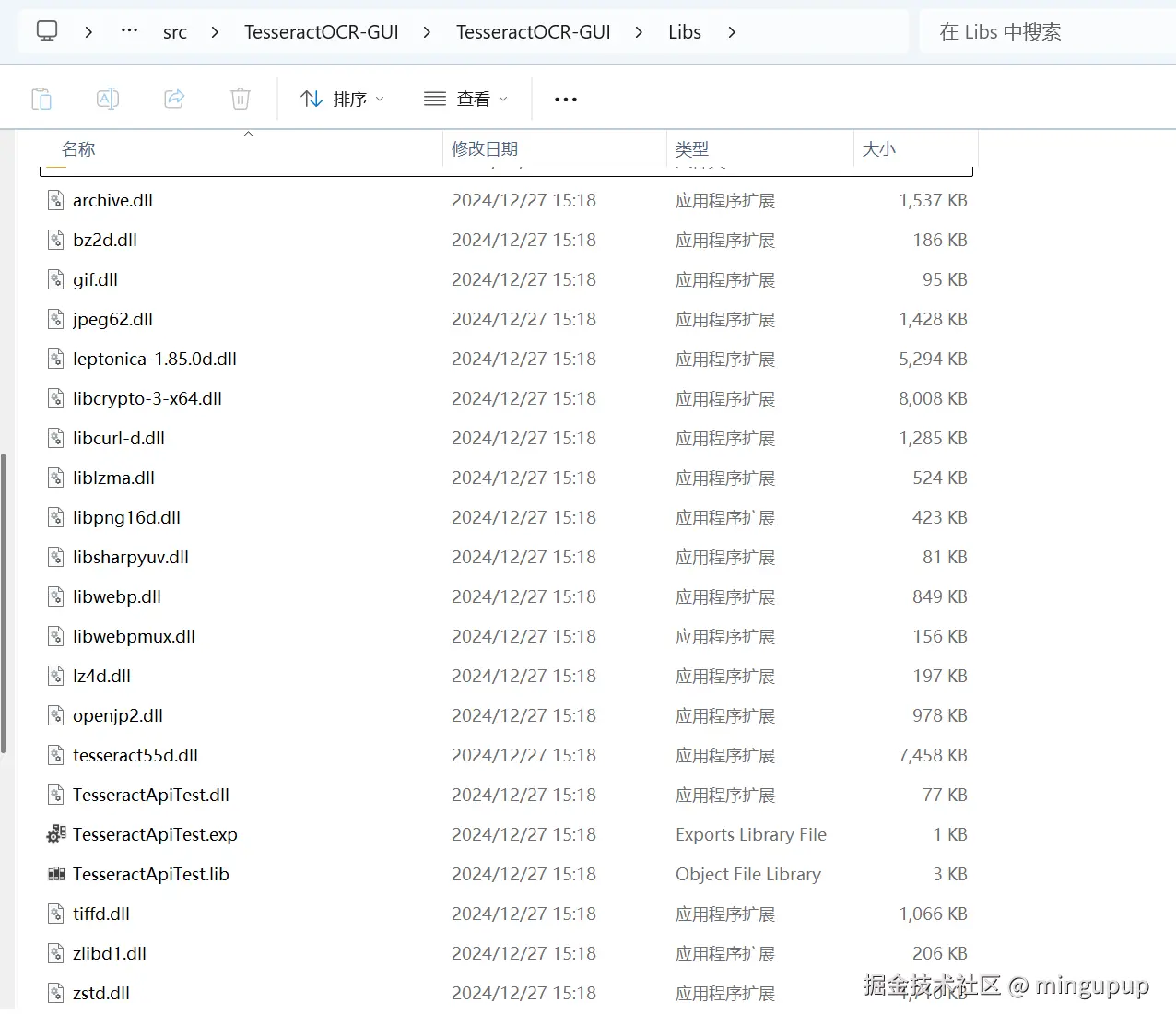Screen dimensions: 1176x1026
Task: Click the TesseractApiTest.exp gear icon
Action: pos(56,834)
